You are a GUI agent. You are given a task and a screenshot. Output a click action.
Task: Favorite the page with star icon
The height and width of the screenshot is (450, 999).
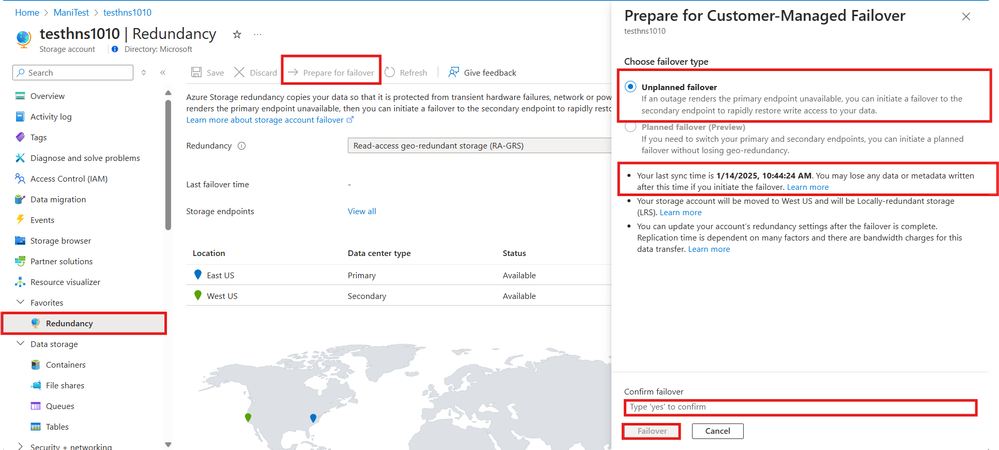pos(236,34)
